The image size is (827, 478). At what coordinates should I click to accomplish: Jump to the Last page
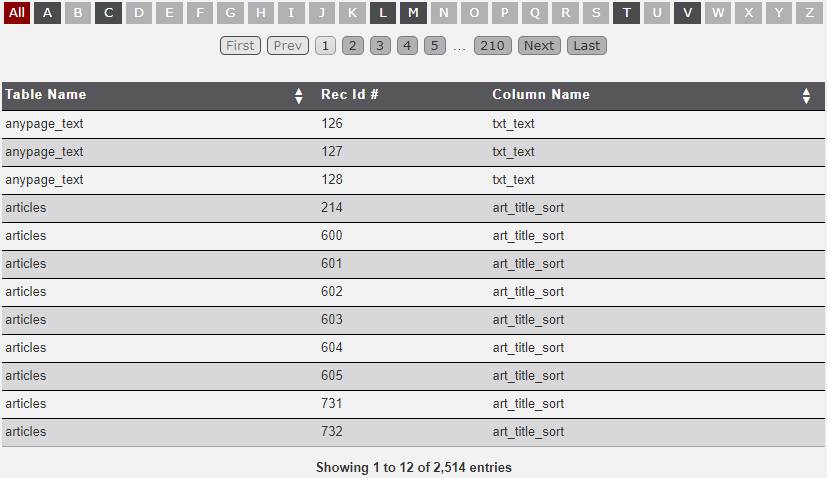coord(587,45)
